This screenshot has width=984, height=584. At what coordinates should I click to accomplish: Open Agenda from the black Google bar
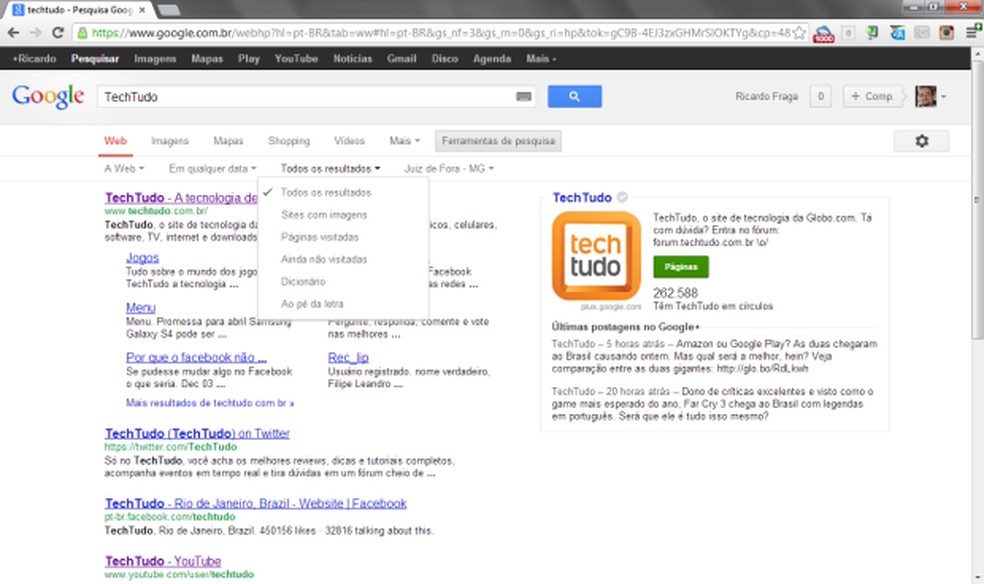coord(491,58)
